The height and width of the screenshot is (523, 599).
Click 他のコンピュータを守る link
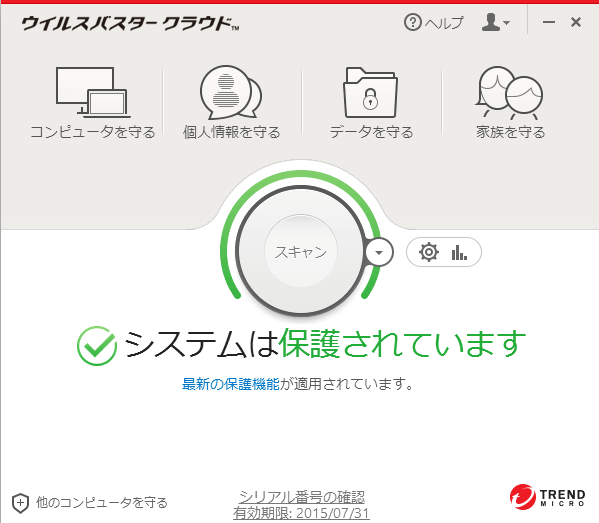point(102,503)
